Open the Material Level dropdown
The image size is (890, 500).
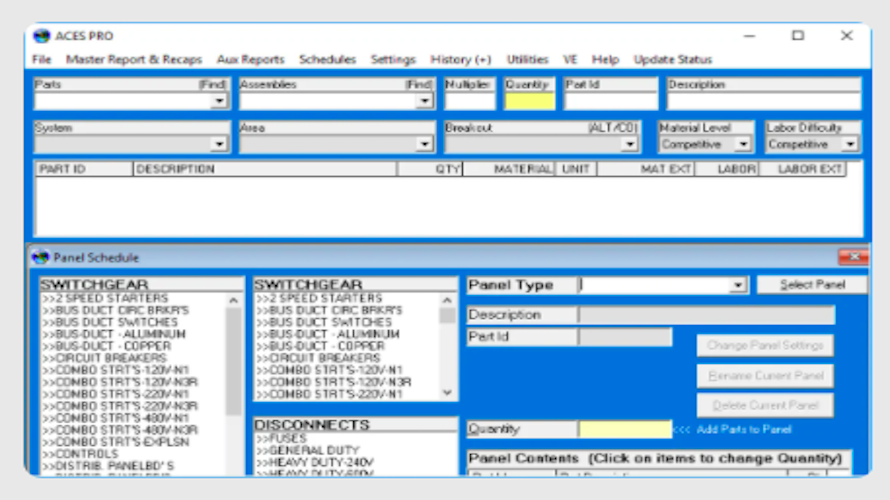743,144
